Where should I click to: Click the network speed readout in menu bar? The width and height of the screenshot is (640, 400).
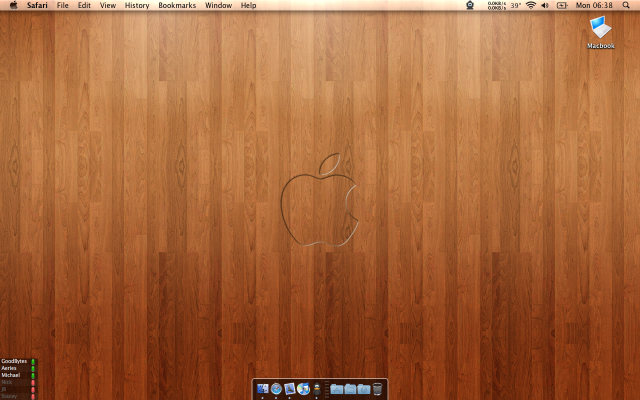point(496,5)
